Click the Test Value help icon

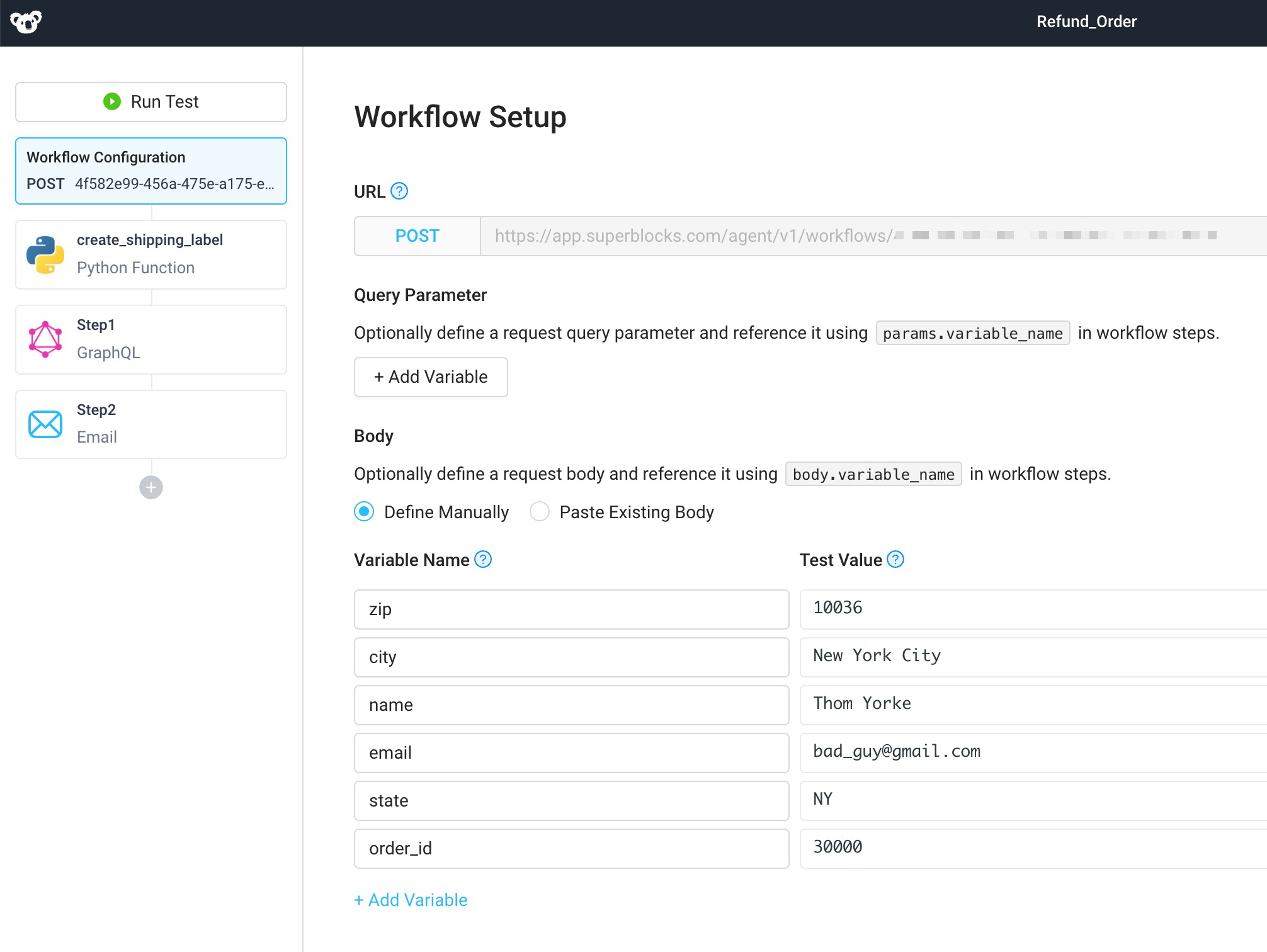tap(895, 559)
